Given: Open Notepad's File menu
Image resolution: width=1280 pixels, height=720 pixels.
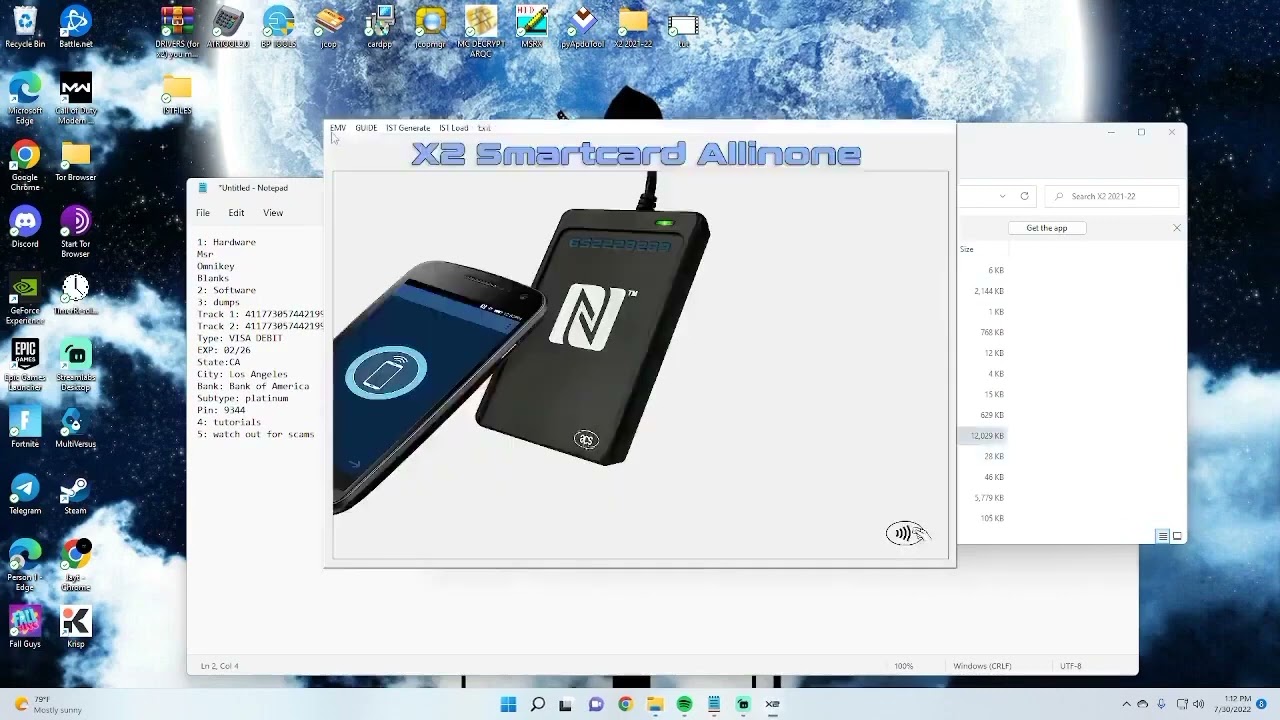Looking at the screenshot, I should (x=203, y=213).
